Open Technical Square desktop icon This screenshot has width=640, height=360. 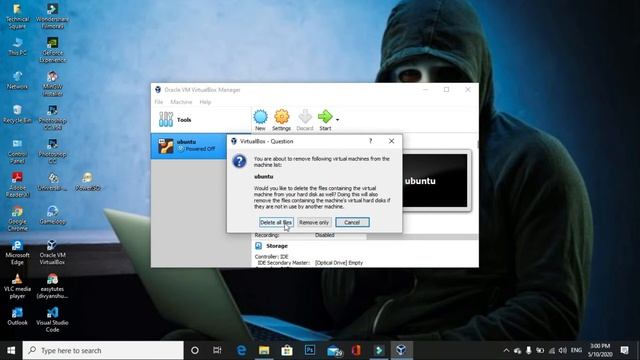tap(17, 16)
